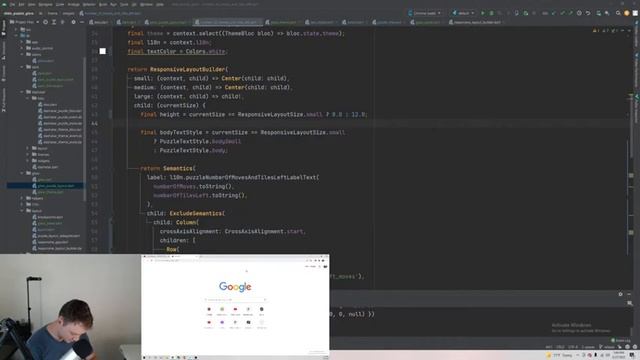Open Search Everywhere magnifier icon

point(618,13)
